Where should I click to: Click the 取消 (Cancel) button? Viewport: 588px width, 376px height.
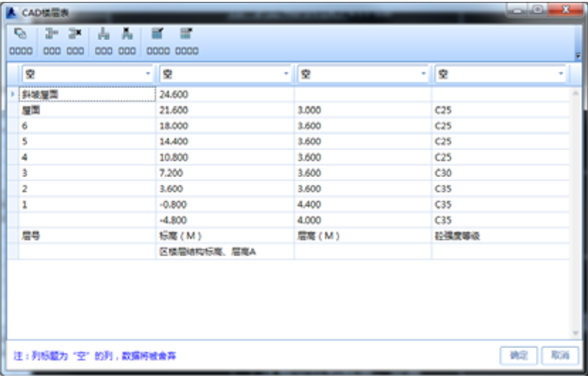(560, 355)
